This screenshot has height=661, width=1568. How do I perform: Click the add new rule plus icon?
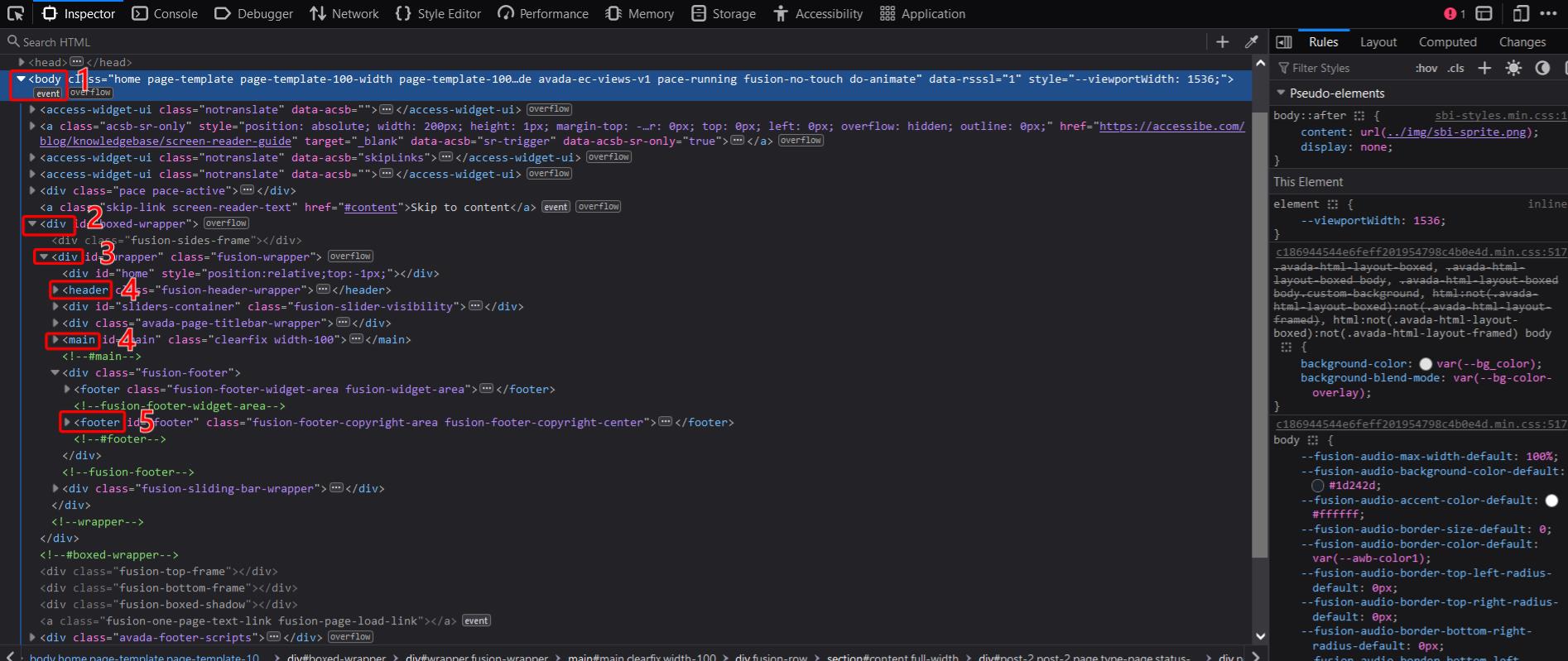click(1484, 68)
